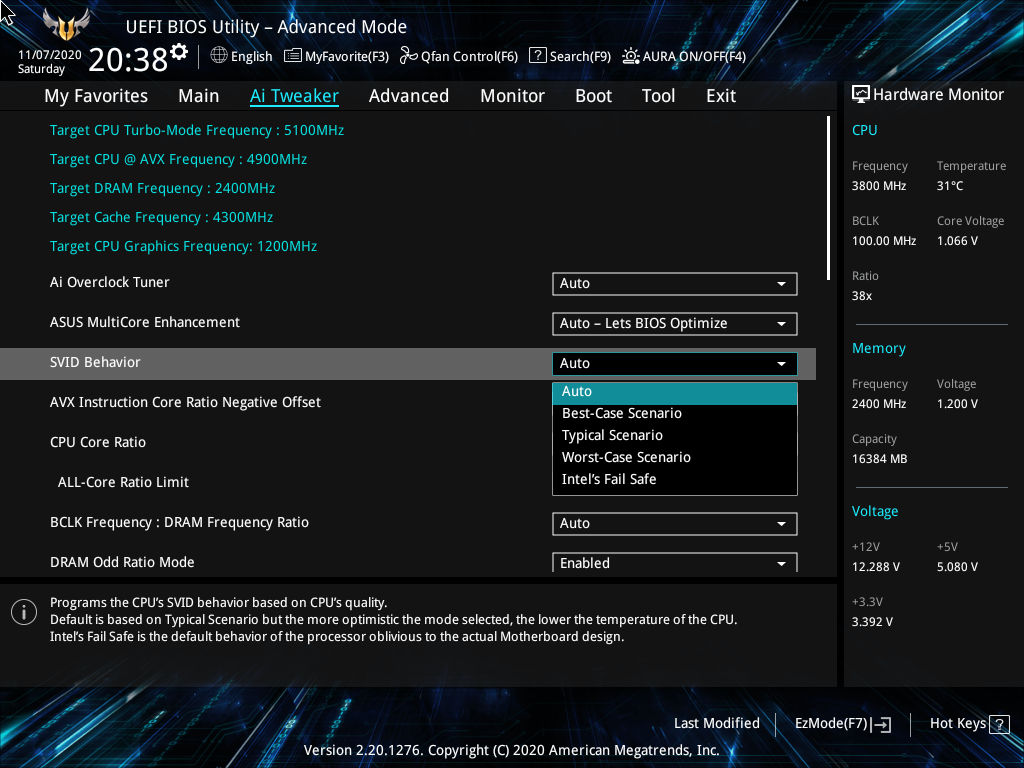Click Target CPU Graphics Frequency line
This screenshot has height=768, width=1024.
[x=184, y=246]
